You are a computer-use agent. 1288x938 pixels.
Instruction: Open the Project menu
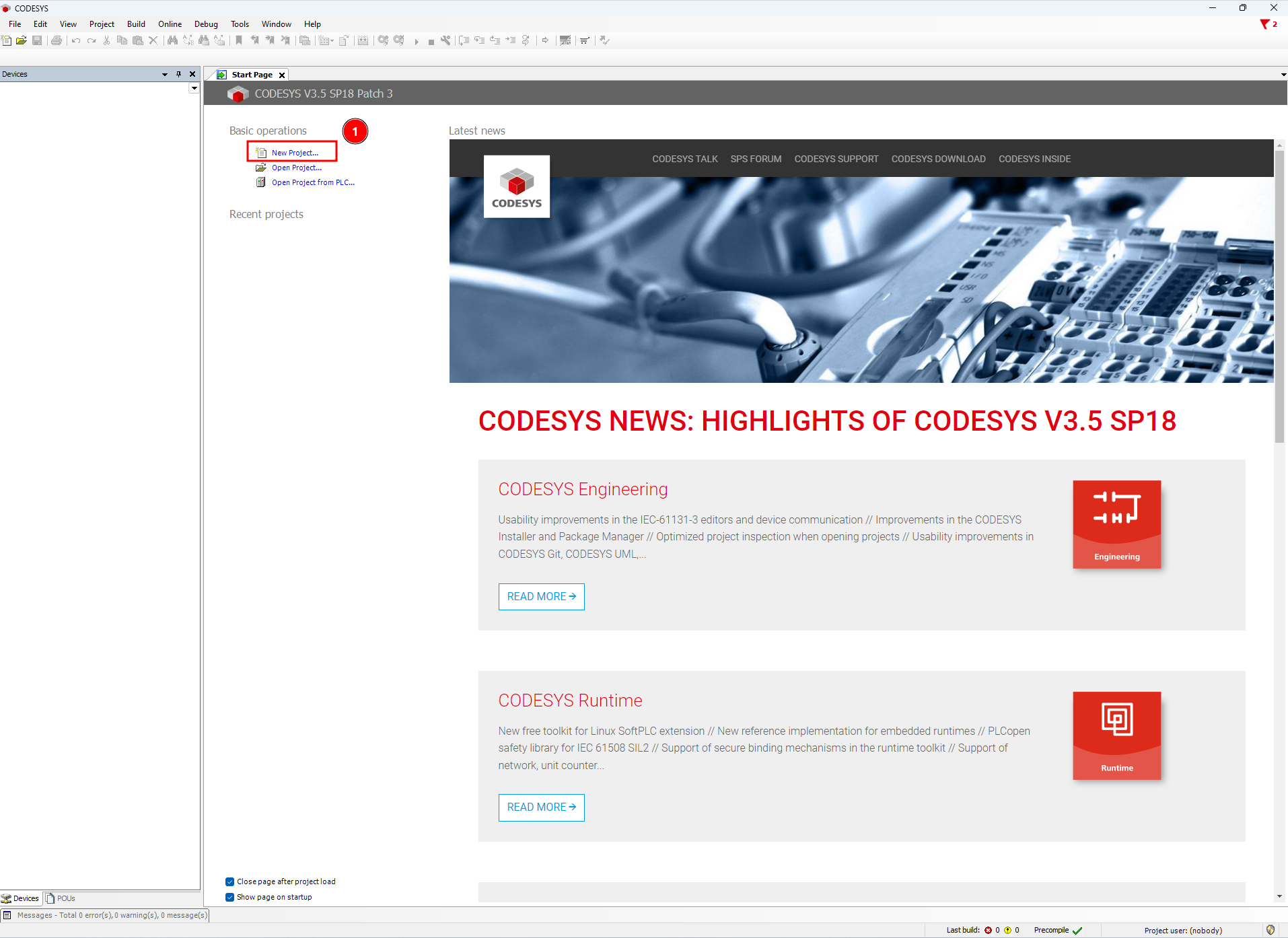click(102, 24)
